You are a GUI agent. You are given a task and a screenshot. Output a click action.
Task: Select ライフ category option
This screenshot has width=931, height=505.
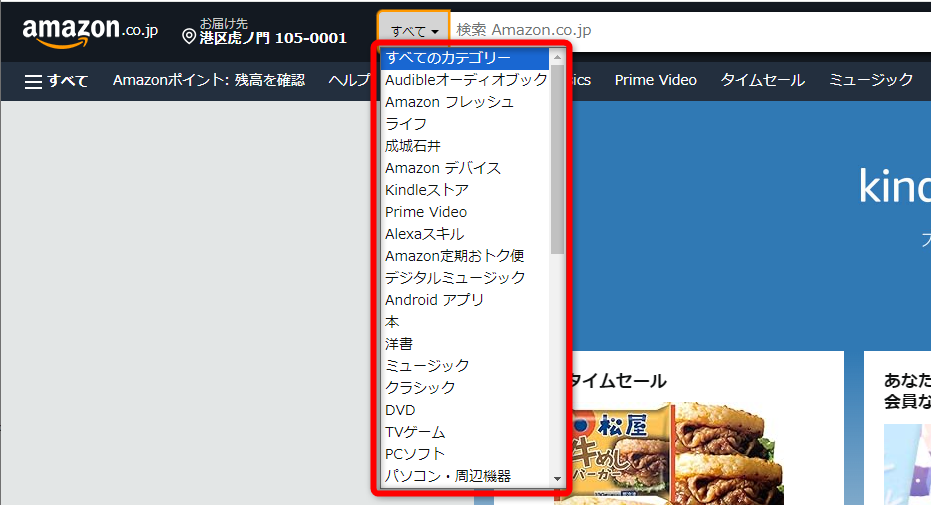(x=466, y=124)
